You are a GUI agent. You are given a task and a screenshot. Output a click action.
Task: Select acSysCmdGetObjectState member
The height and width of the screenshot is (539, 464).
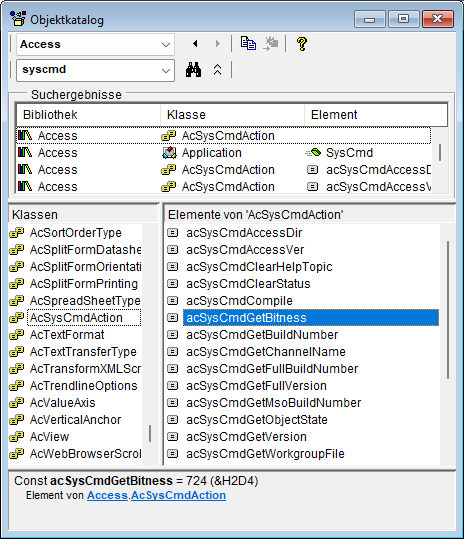pyautogui.click(x=257, y=420)
